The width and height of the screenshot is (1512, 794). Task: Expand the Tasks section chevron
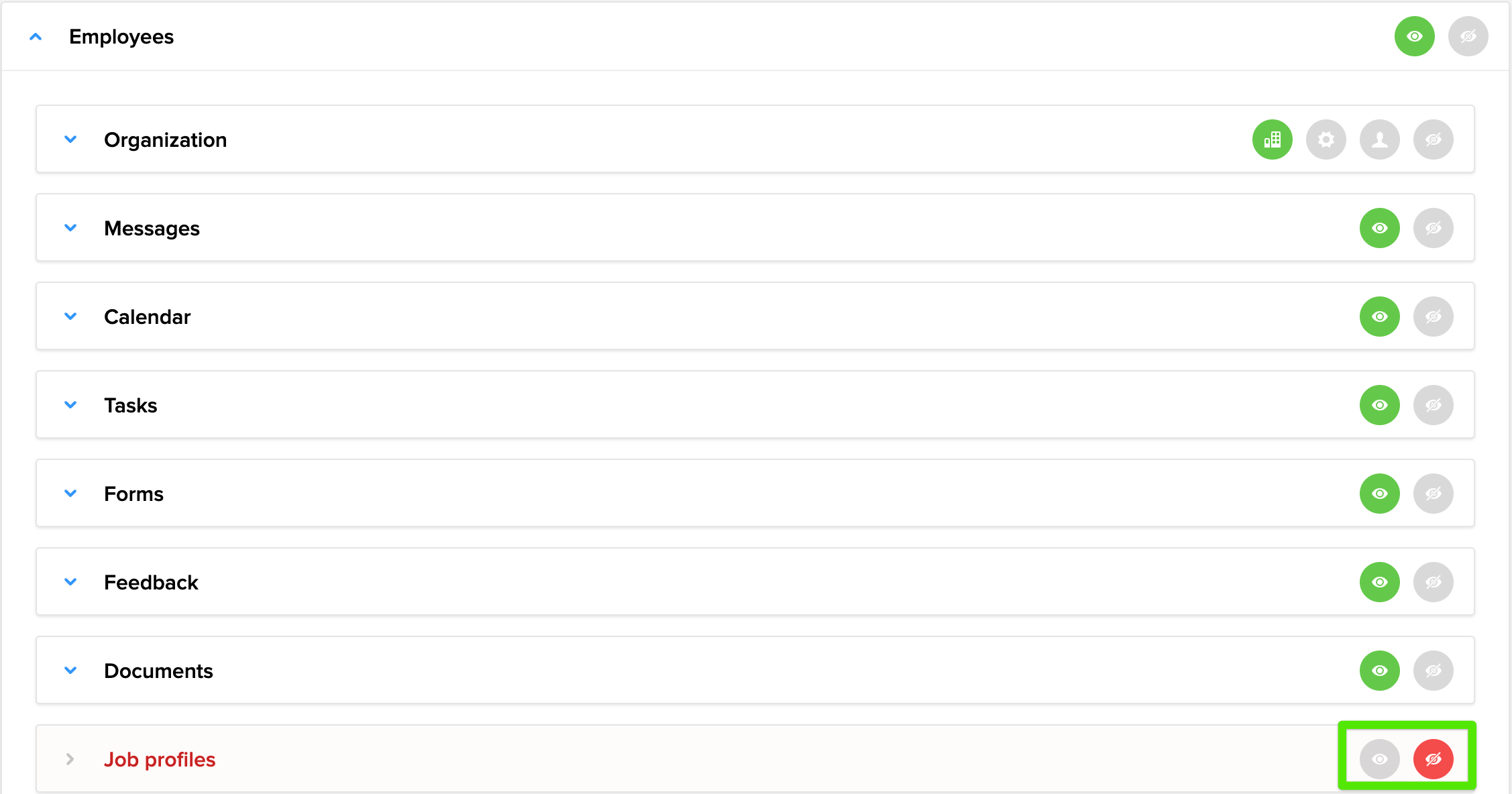[x=70, y=404]
